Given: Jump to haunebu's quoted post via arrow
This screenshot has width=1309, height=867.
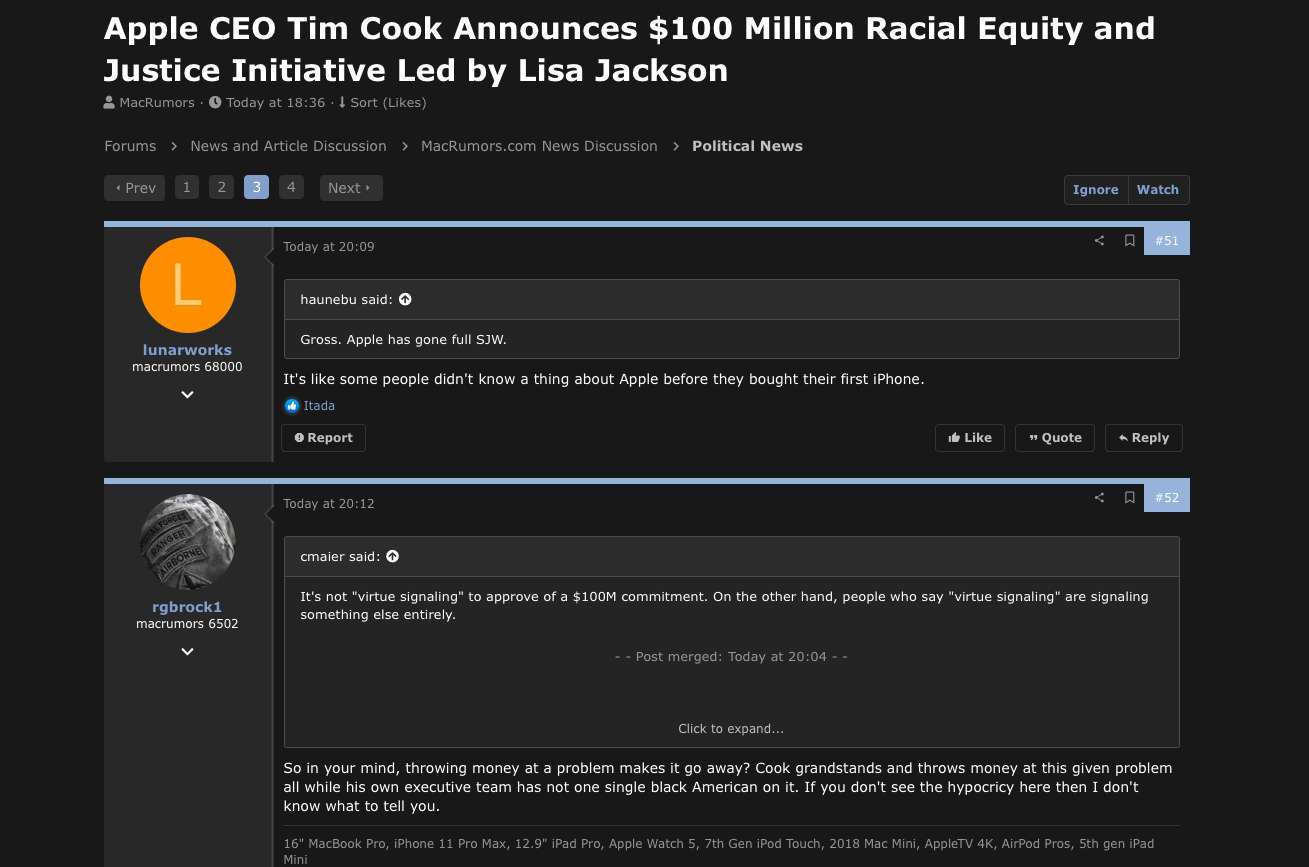Looking at the screenshot, I should pos(405,299).
